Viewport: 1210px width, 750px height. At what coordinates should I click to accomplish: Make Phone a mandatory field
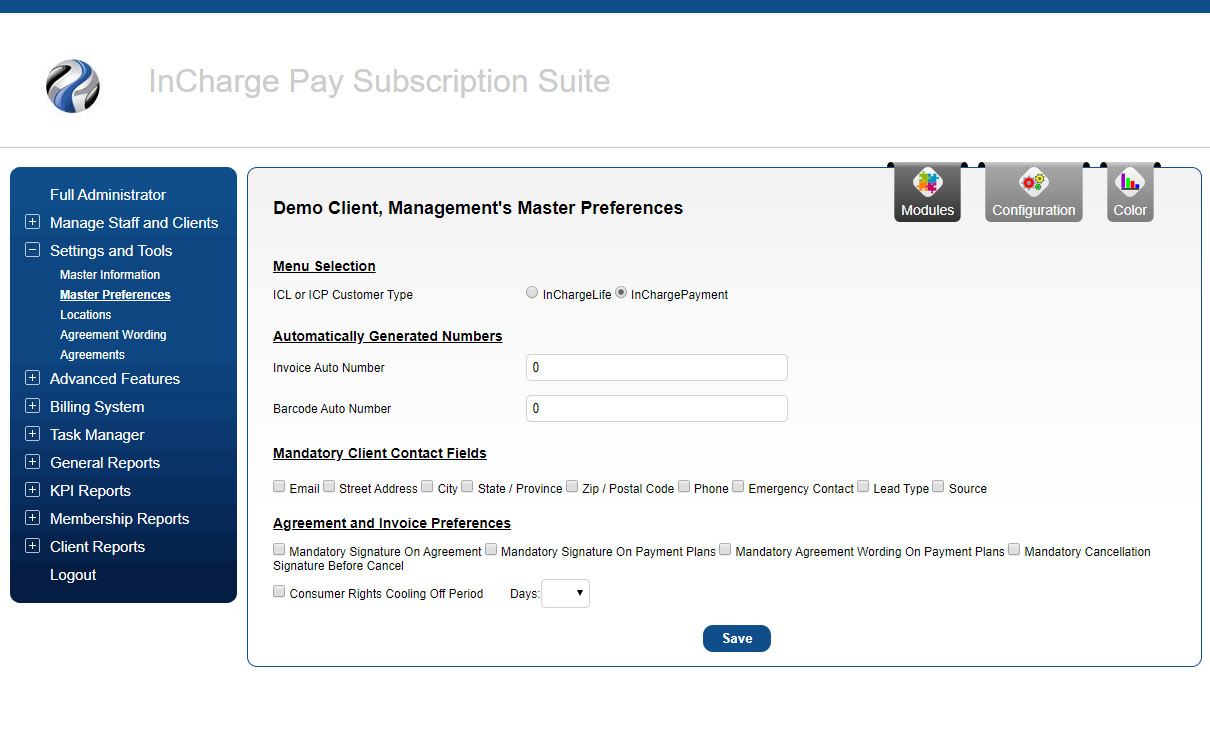(x=684, y=487)
